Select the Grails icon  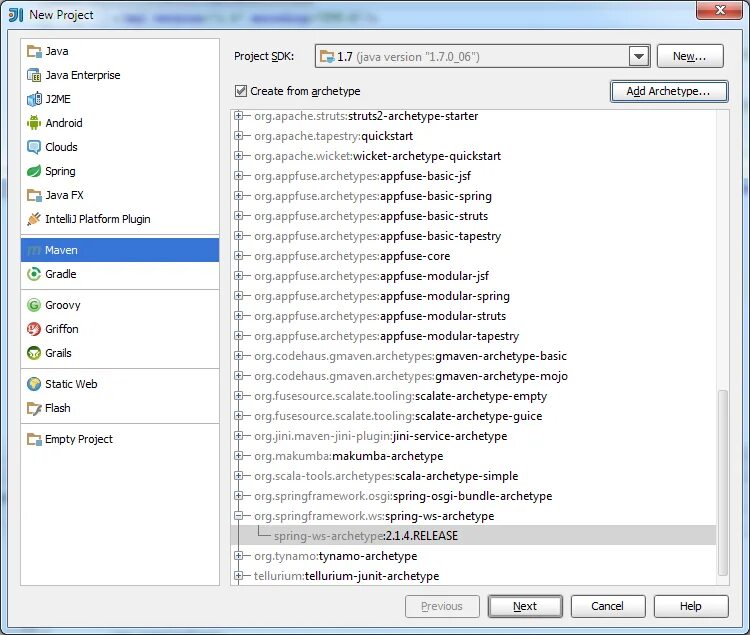34,353
